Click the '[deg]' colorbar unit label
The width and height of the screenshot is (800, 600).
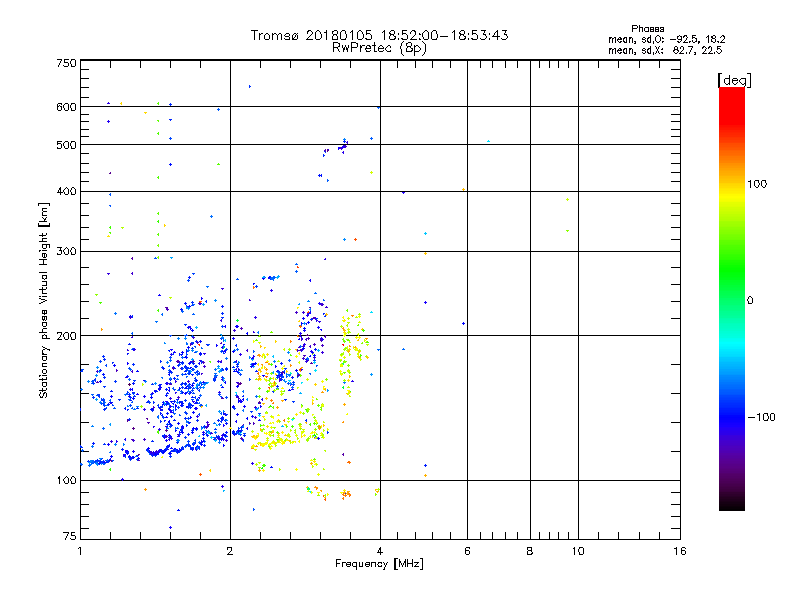pyautogui.click(x=734, y=80)
